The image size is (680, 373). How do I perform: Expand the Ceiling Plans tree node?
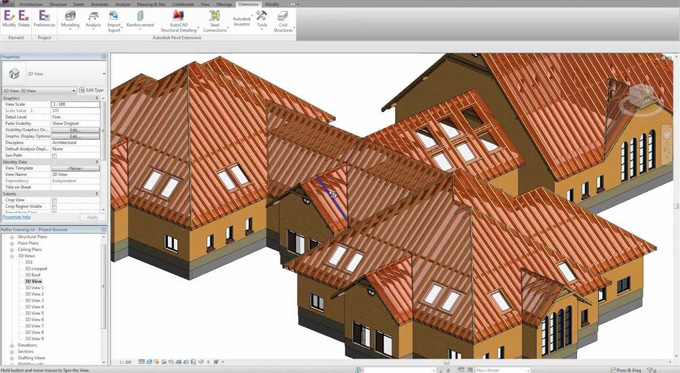point(12,250)
